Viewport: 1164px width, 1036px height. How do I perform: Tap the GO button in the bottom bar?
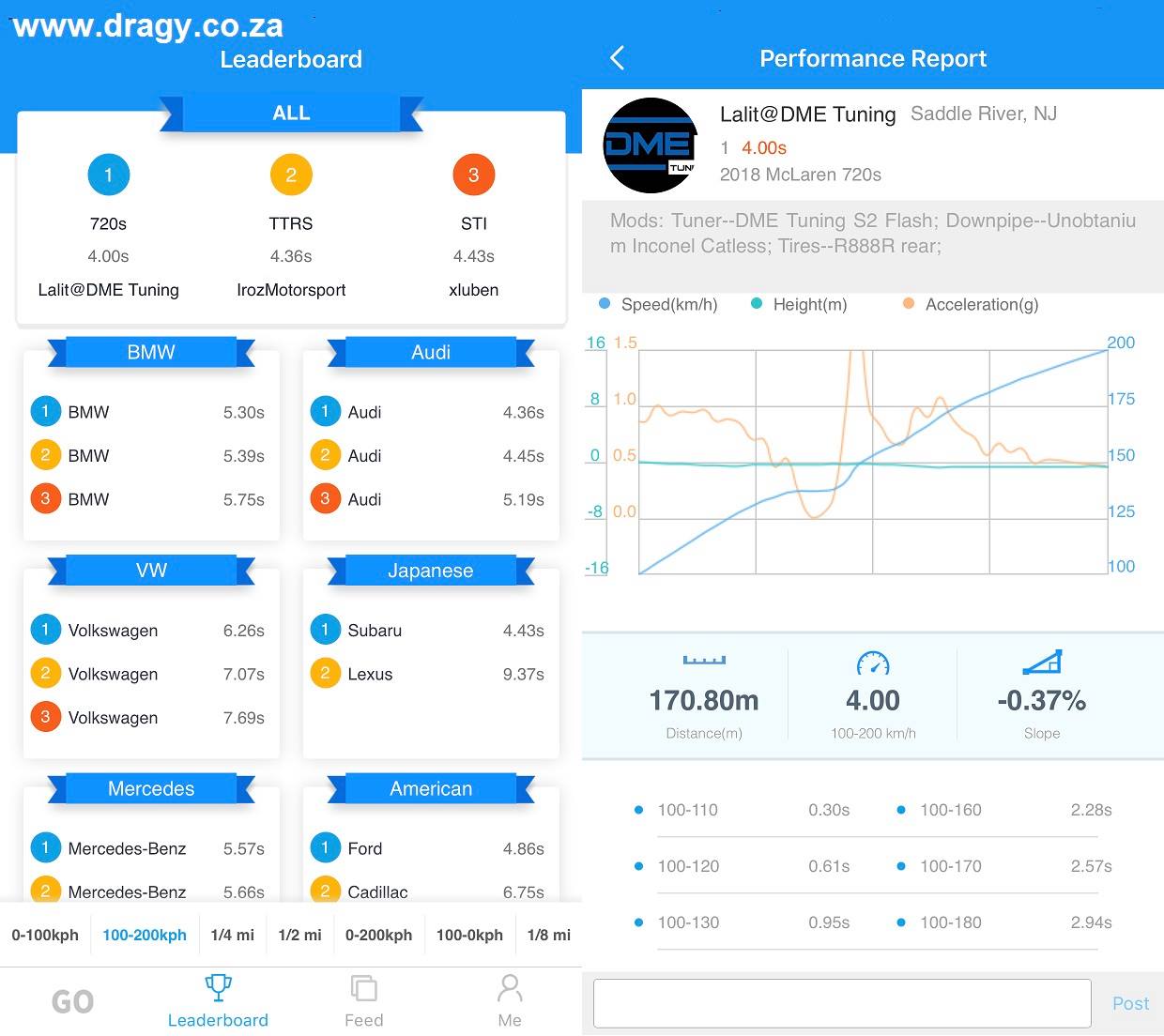pyautogui.click(x=72, y=1001)
